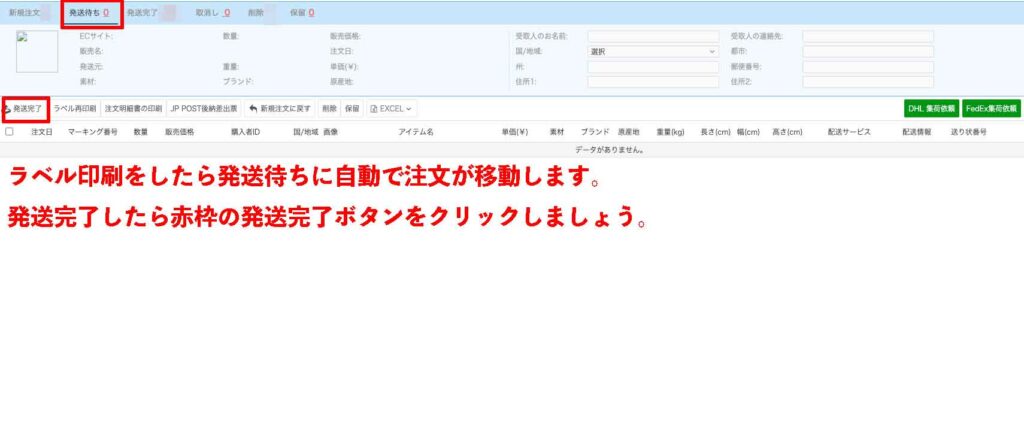Click the JP POST後納差出票 button

click(x=204, y=108)
